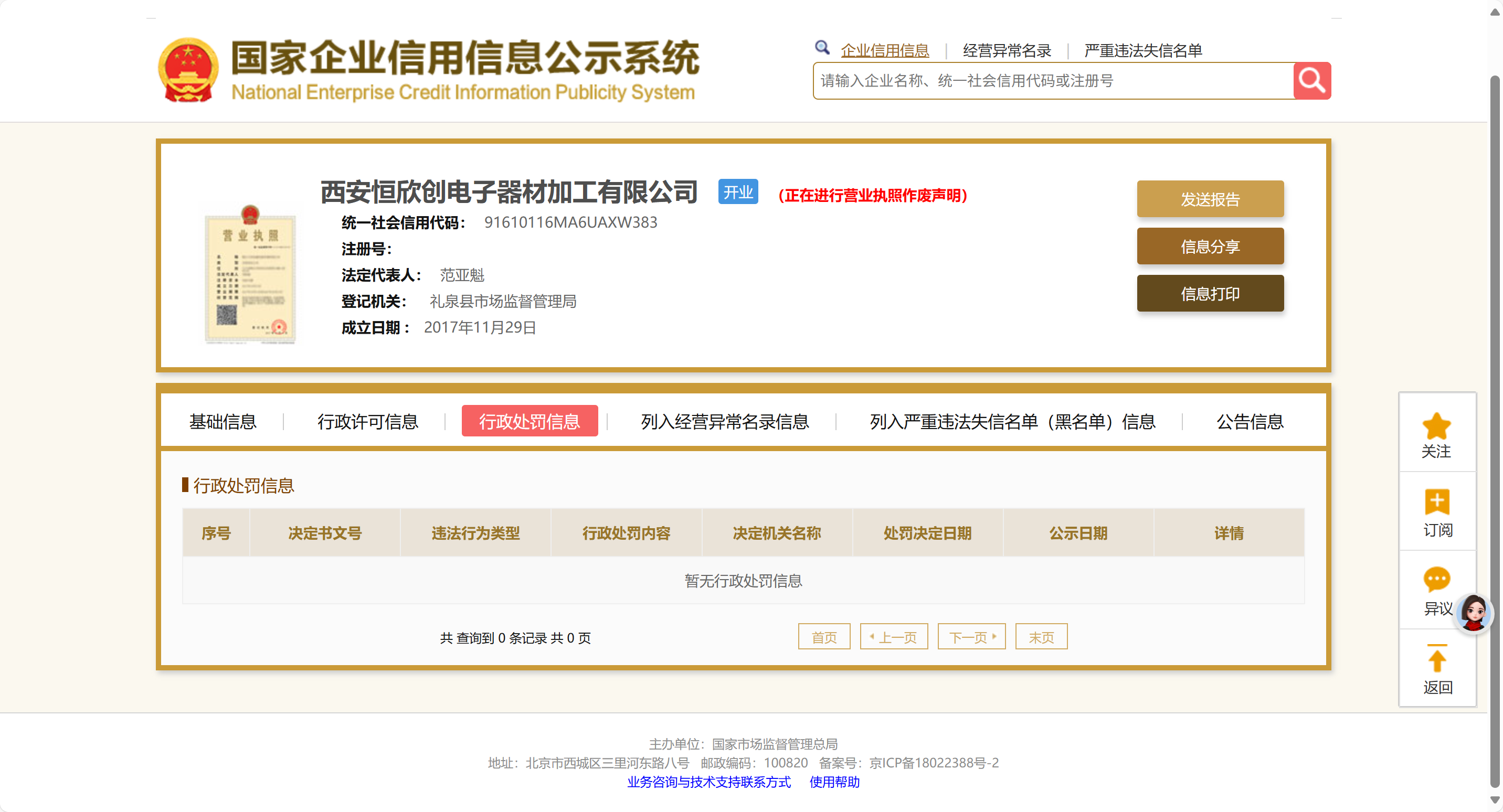
Task: Click the red search magnifier button
Action: (1311, 80)
